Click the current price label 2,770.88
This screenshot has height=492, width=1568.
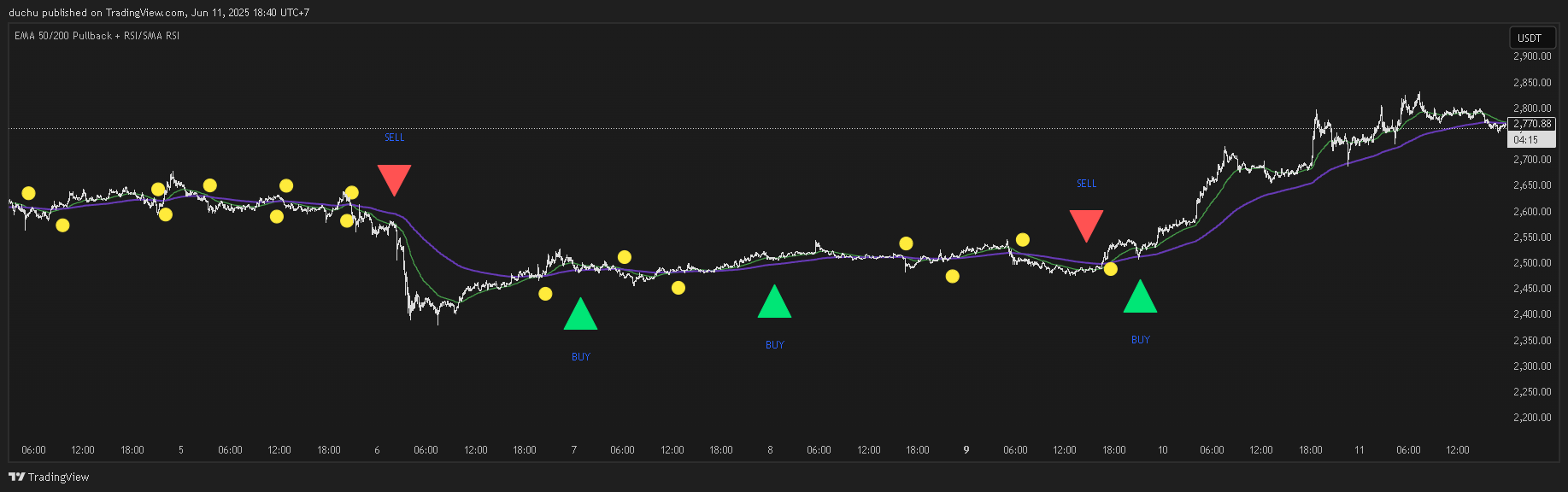pos(1532,124)
